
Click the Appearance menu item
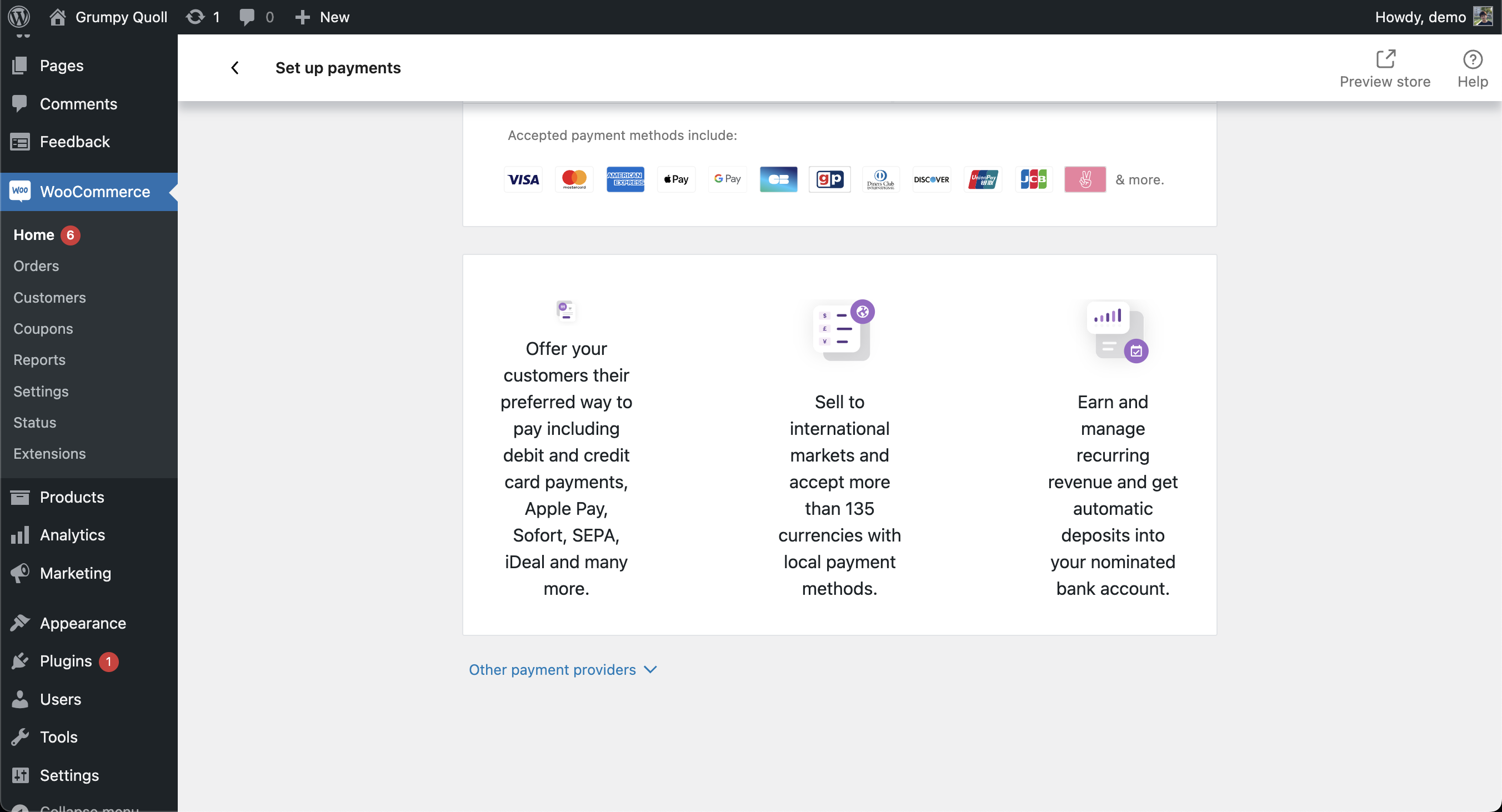click(83, 623)
